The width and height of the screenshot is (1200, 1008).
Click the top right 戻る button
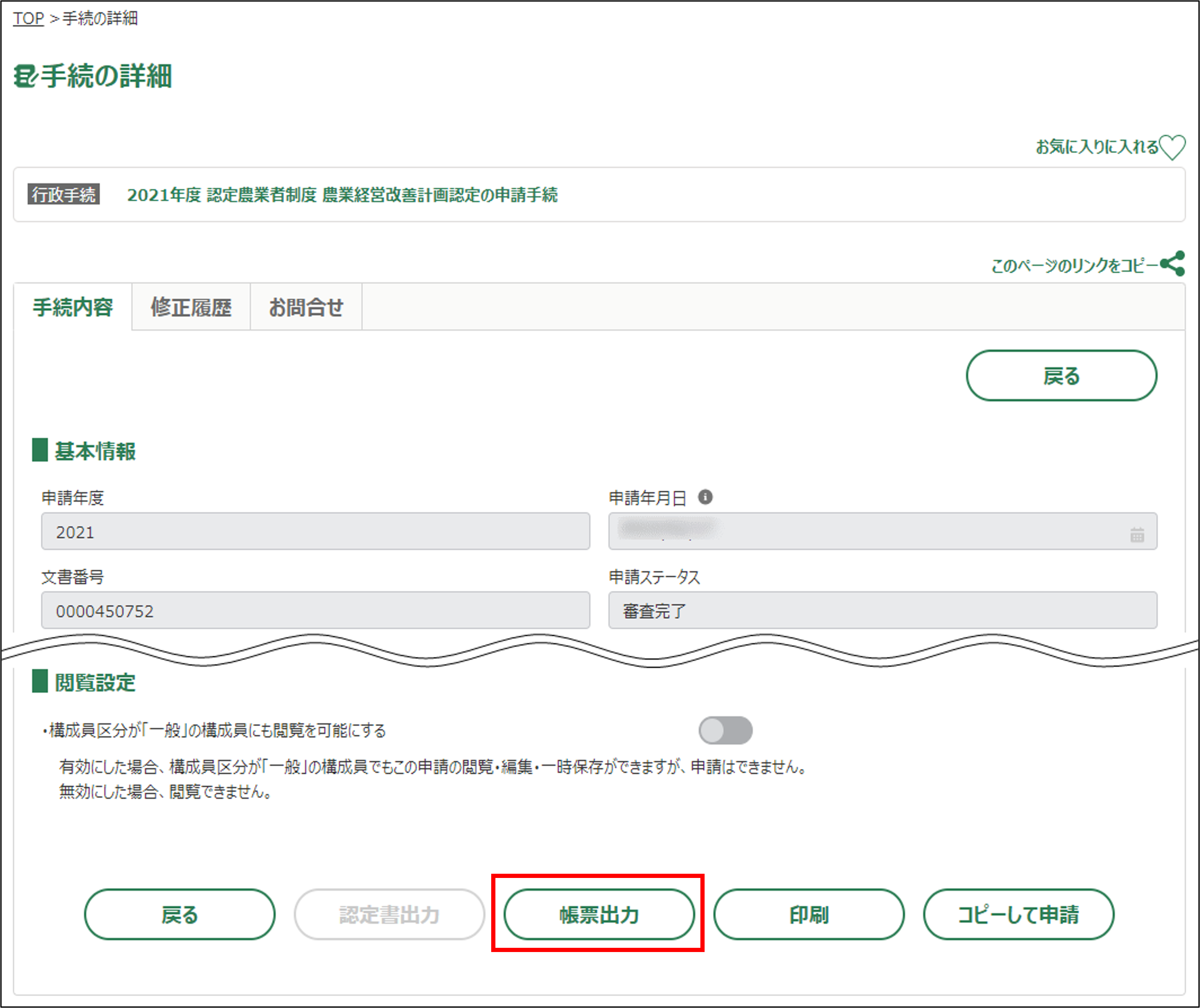(x=1061, y=376)
